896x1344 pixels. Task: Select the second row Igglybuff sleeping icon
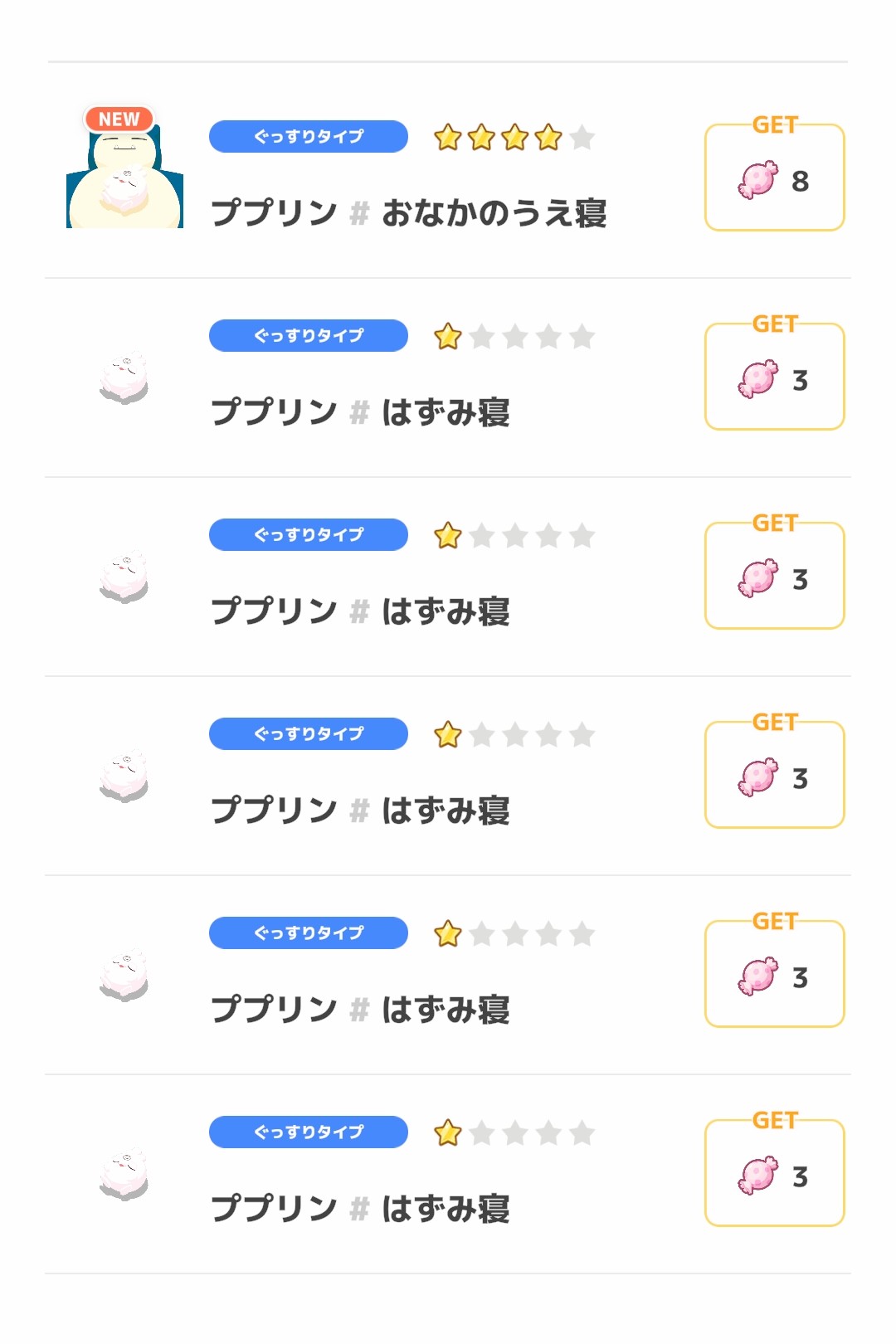click(124, 378)
